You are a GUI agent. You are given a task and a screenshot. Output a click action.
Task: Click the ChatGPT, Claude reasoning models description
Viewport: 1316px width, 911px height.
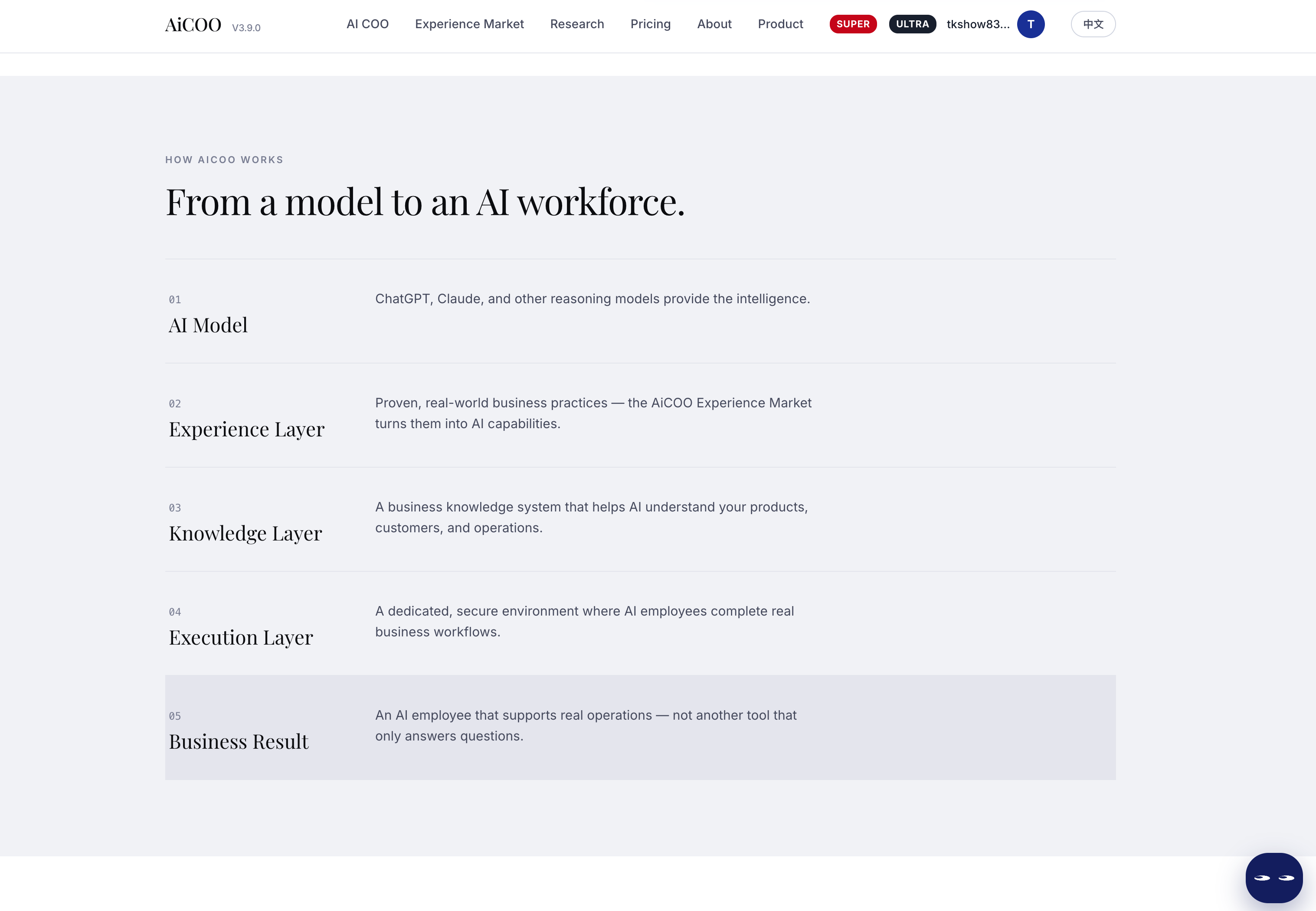point(593,298)
